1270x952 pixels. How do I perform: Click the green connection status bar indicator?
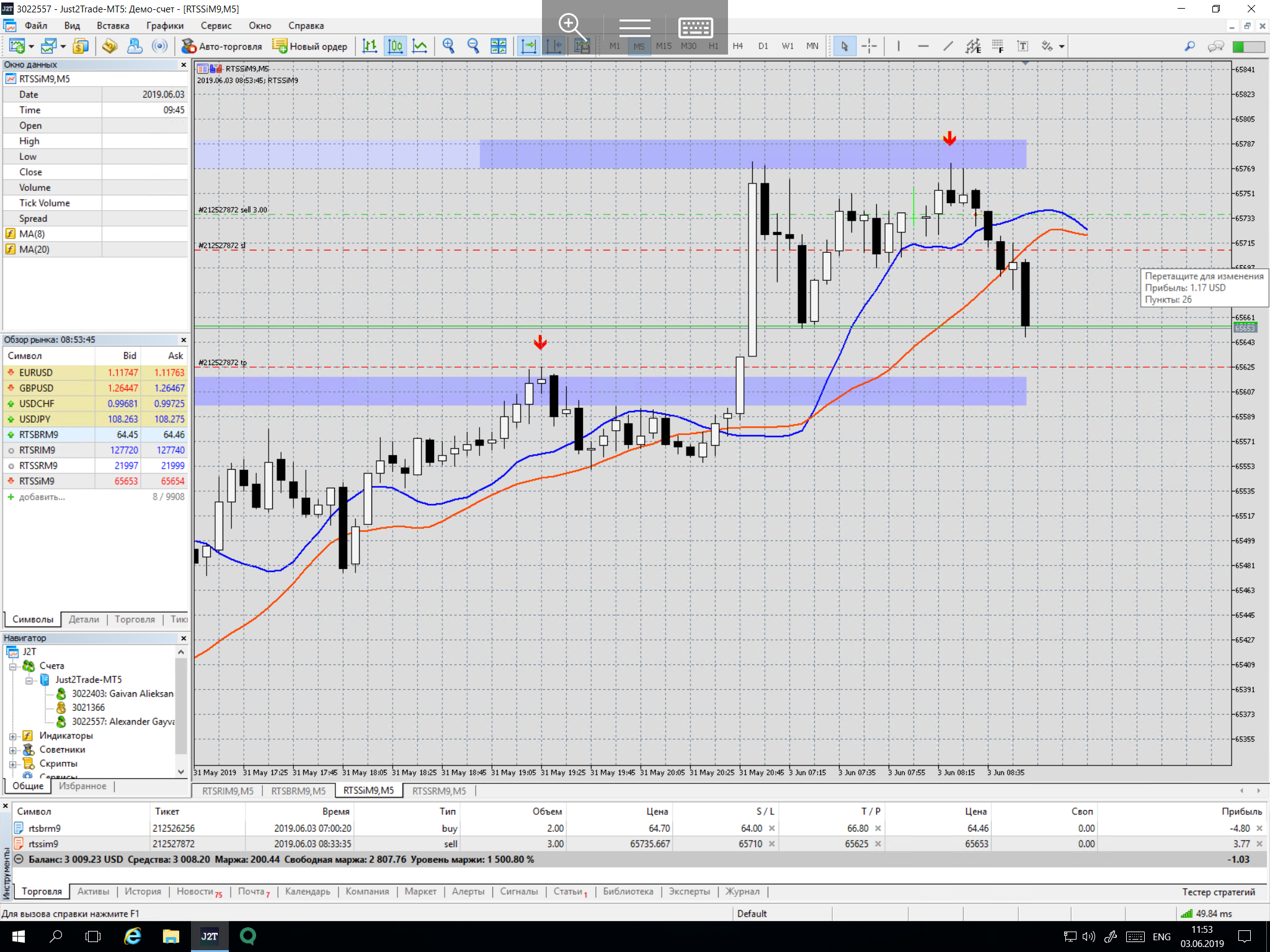(1248, 46)
